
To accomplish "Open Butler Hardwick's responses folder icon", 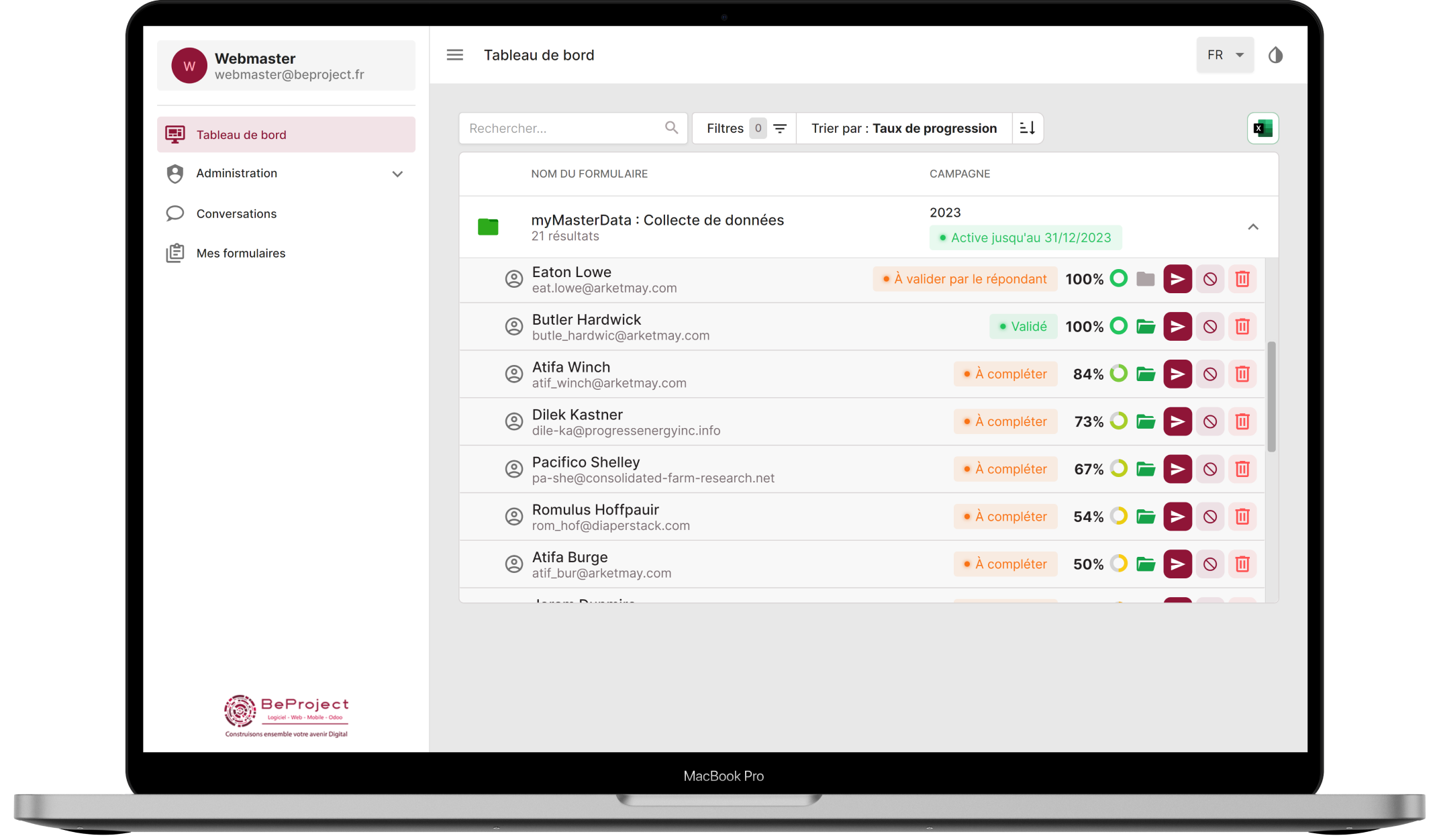I will coord(1145,326).
